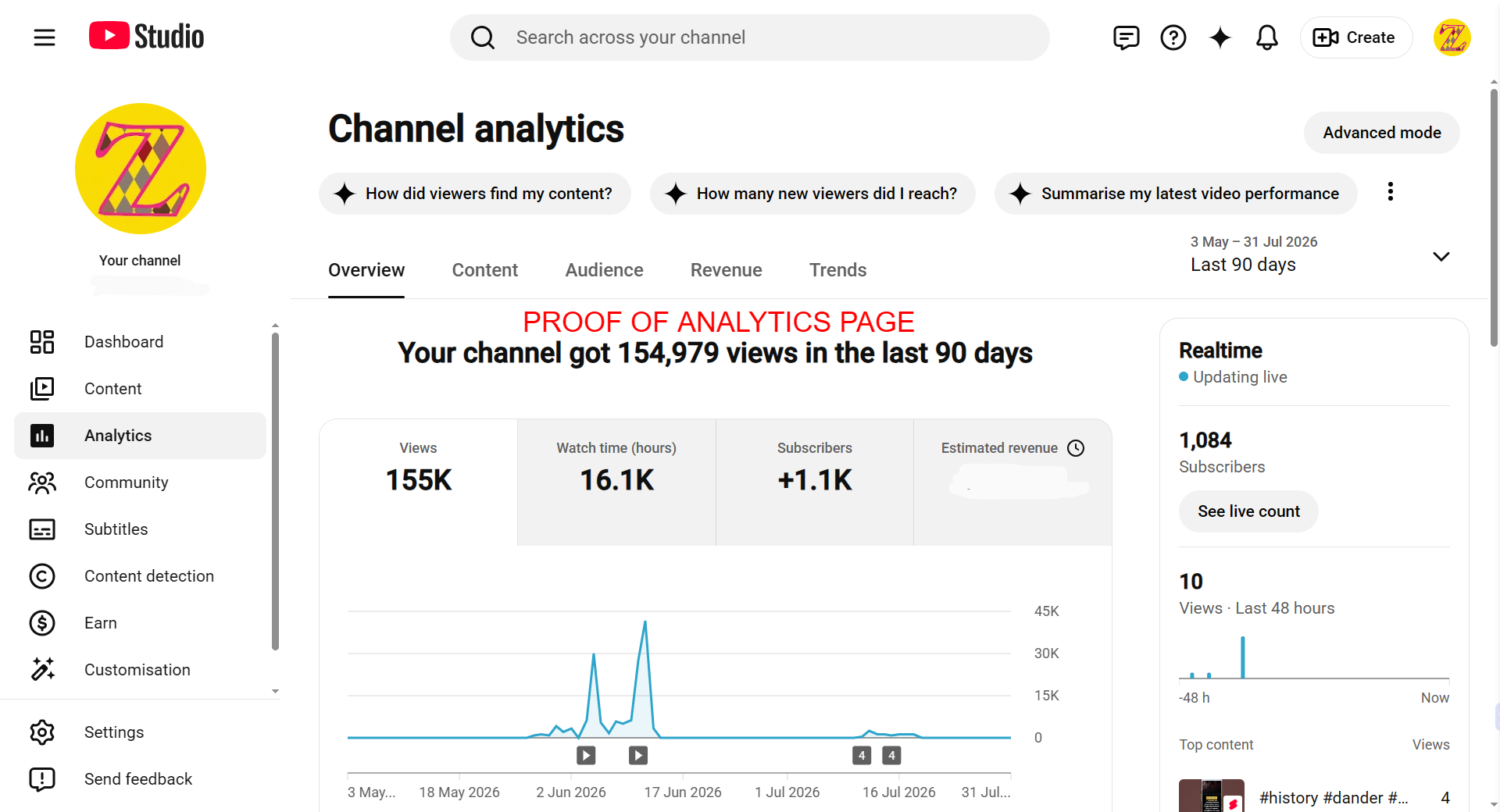Open Earn in the sidebar
The image size is (1500, 812).
tap(141, 623)
